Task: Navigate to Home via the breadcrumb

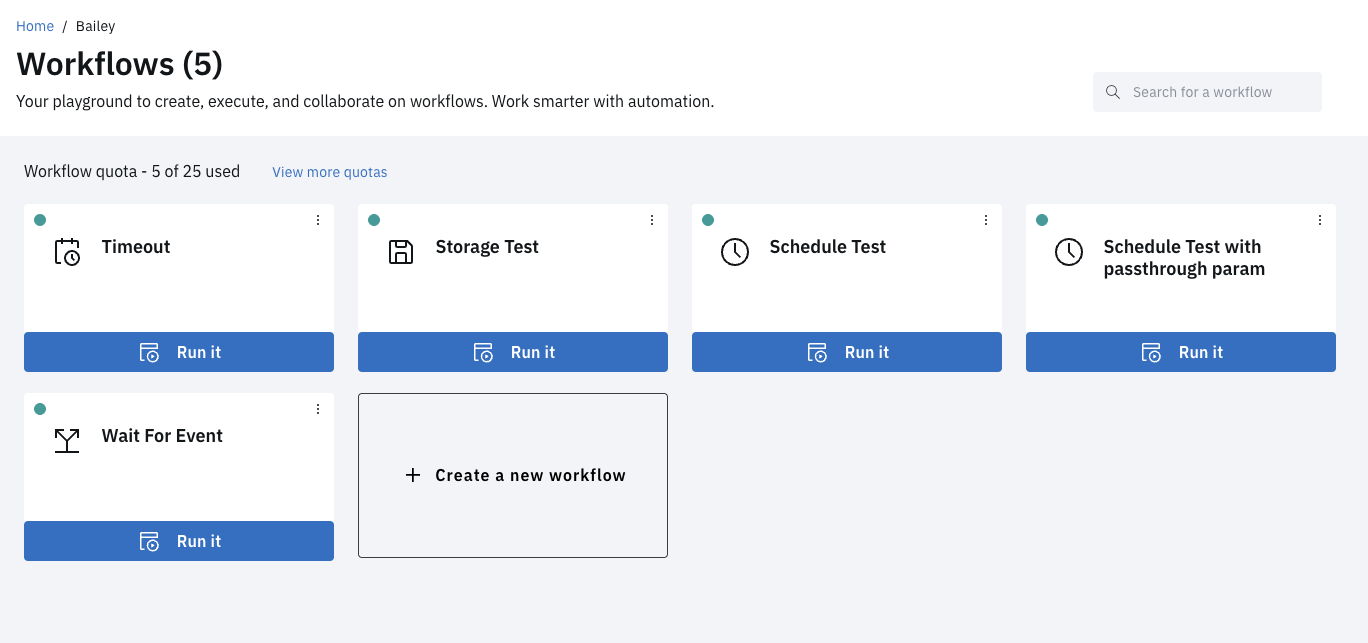Action: (x=35, y=25)
